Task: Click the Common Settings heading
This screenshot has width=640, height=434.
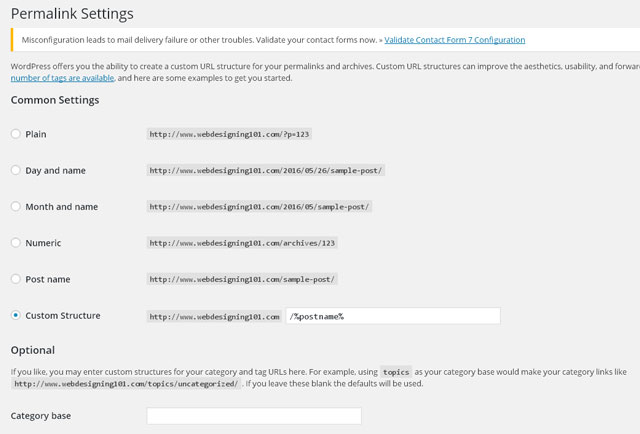Action: [55, 100]
